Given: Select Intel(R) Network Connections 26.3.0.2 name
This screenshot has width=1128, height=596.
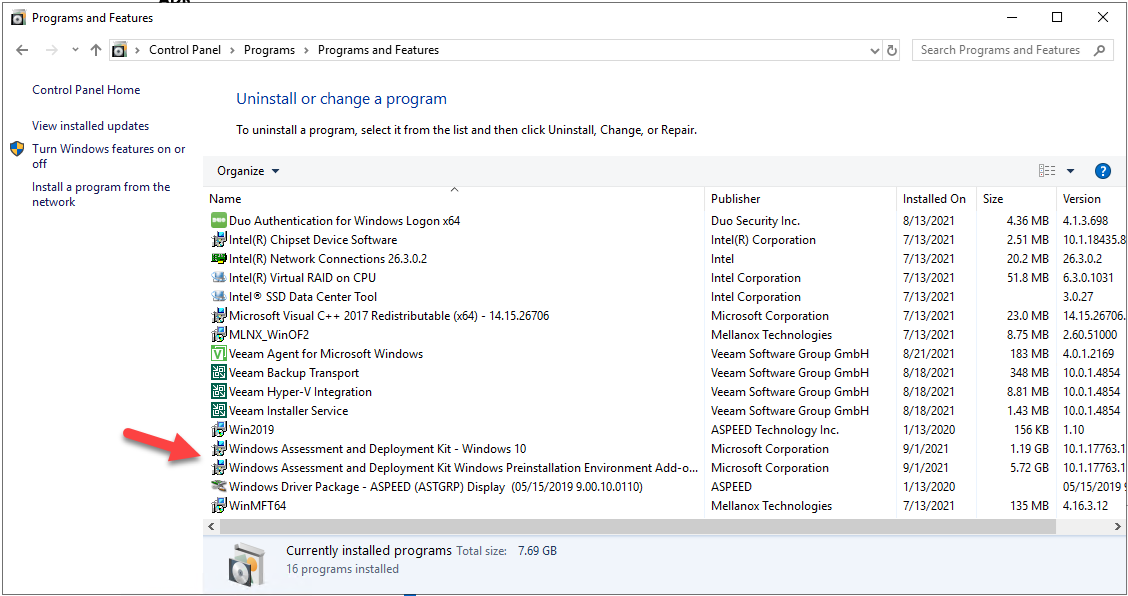Looking at the screenshot, I should pyautogui.click(x=328, y=258).
